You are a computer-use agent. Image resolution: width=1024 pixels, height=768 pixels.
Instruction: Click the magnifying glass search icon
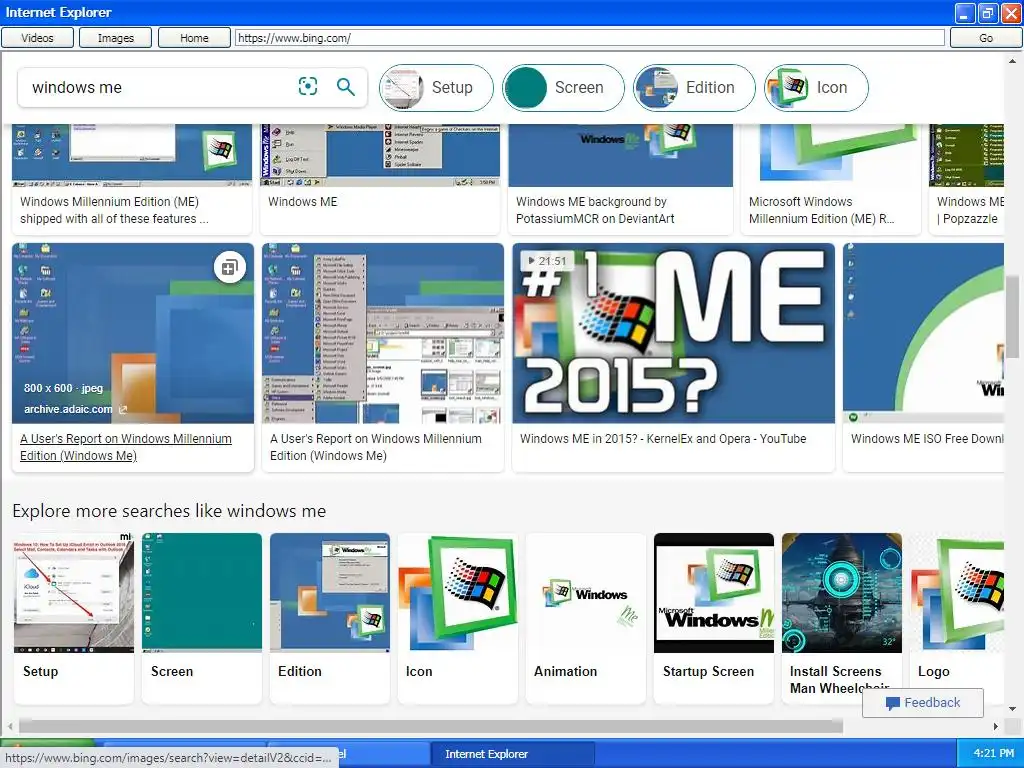tap(345, 86)
